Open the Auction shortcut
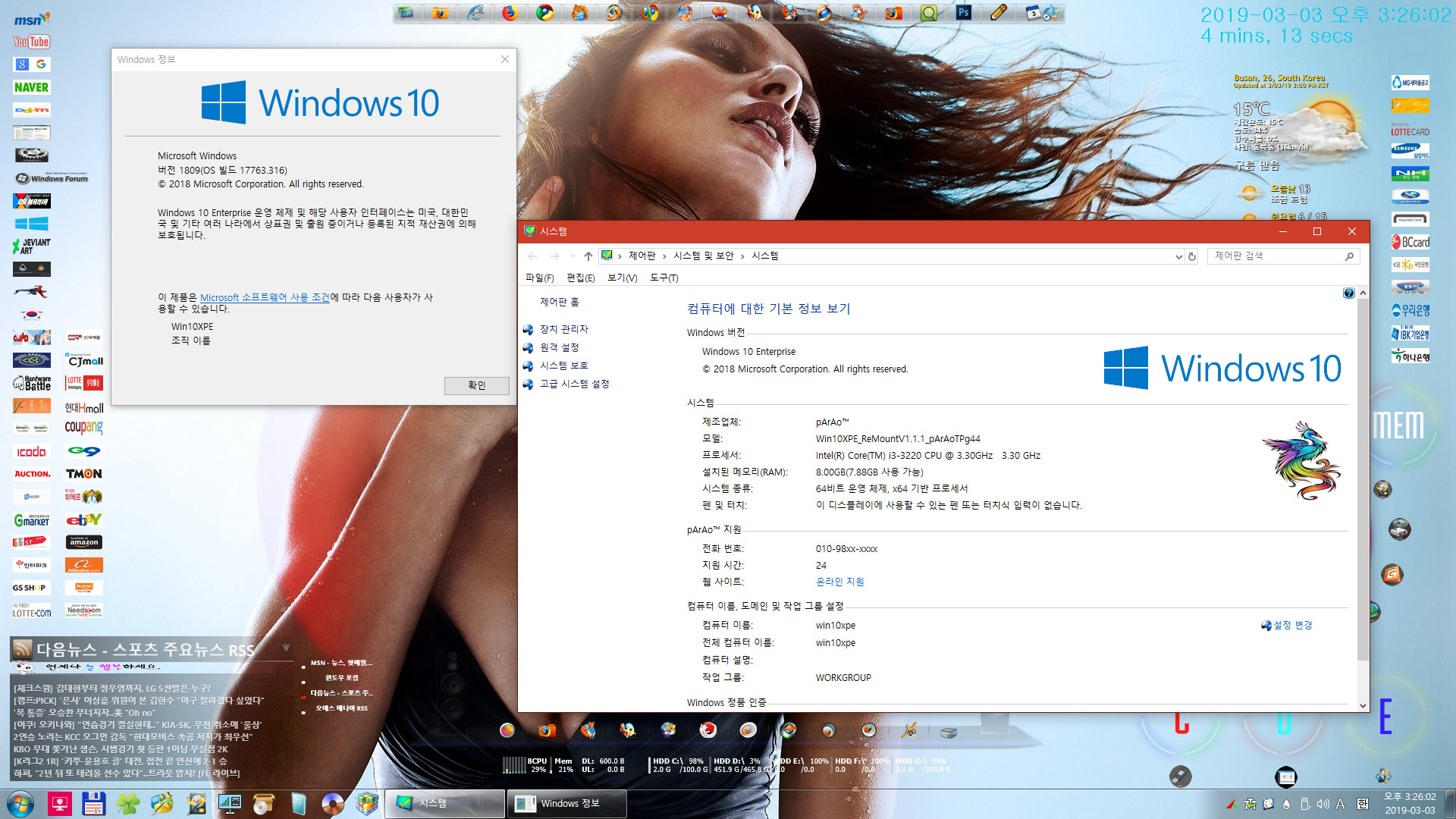Viewport: 1456px width, 819px height. click(32, 474)
